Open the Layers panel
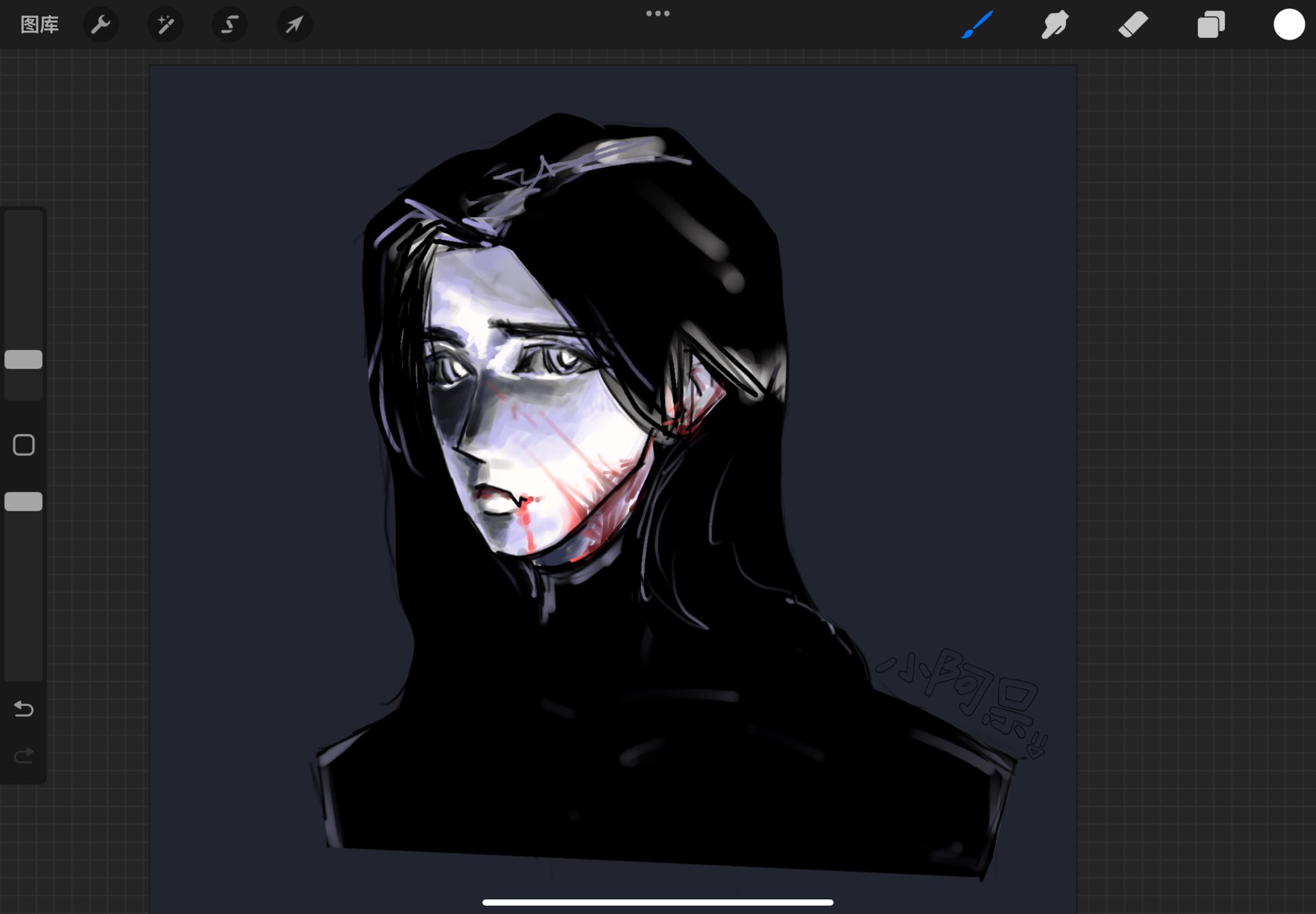The width and height of the screenshot is (1316, 914). click(x=1211, y=24)
